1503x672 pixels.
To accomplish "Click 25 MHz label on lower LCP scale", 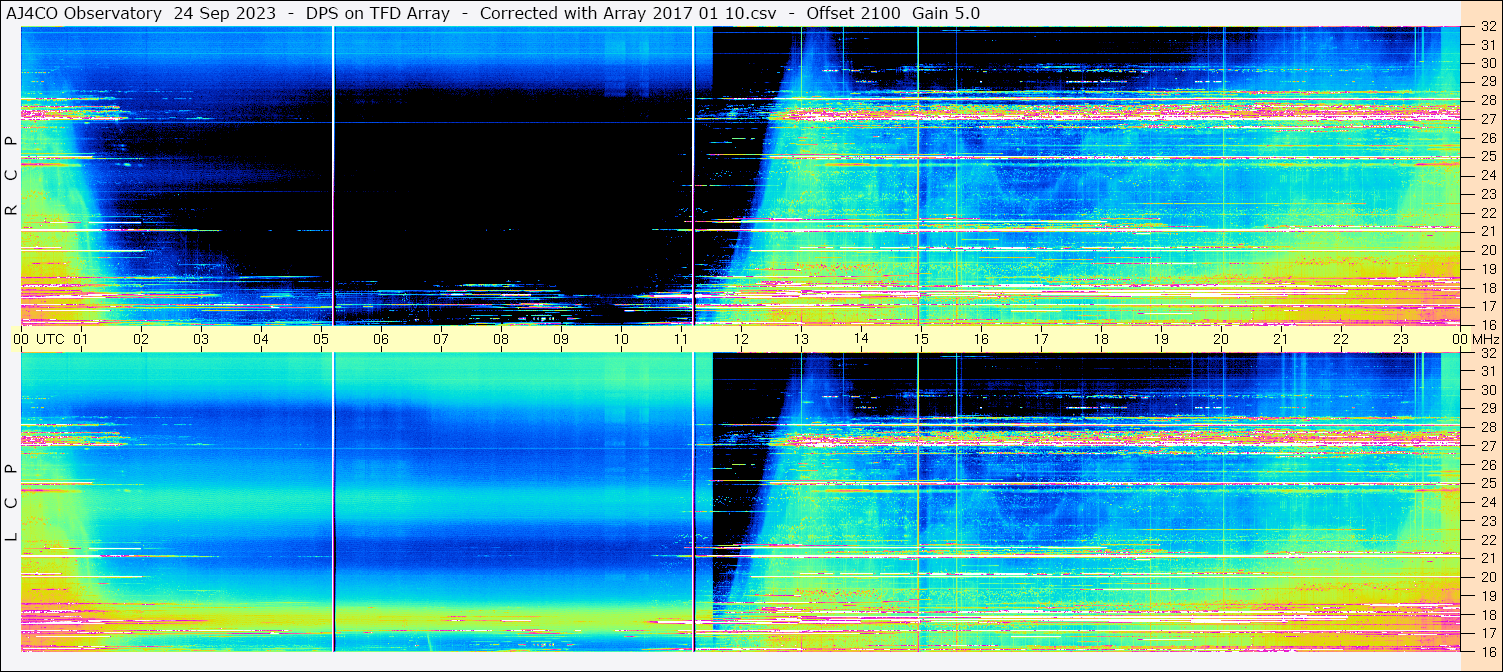I will pos(1487,483).
